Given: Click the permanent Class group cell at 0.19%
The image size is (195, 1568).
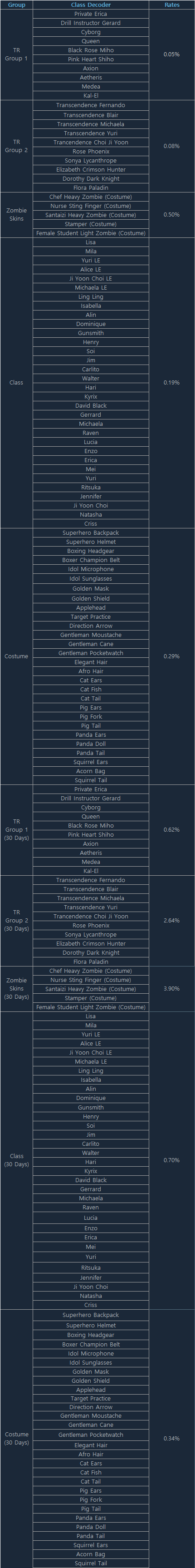Looking at the screenshot, I should click(16, 383).
